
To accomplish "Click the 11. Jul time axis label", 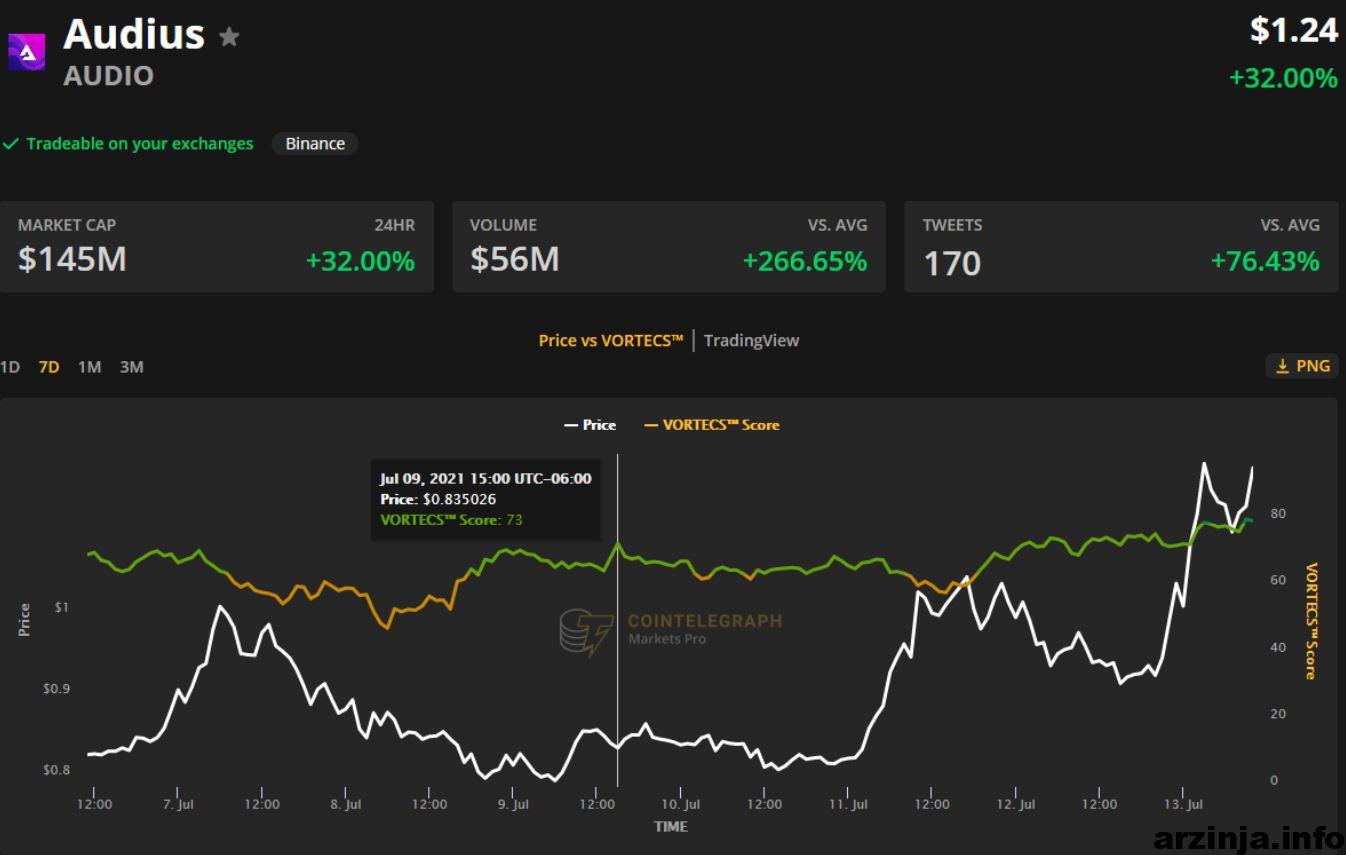I will 849,804.
